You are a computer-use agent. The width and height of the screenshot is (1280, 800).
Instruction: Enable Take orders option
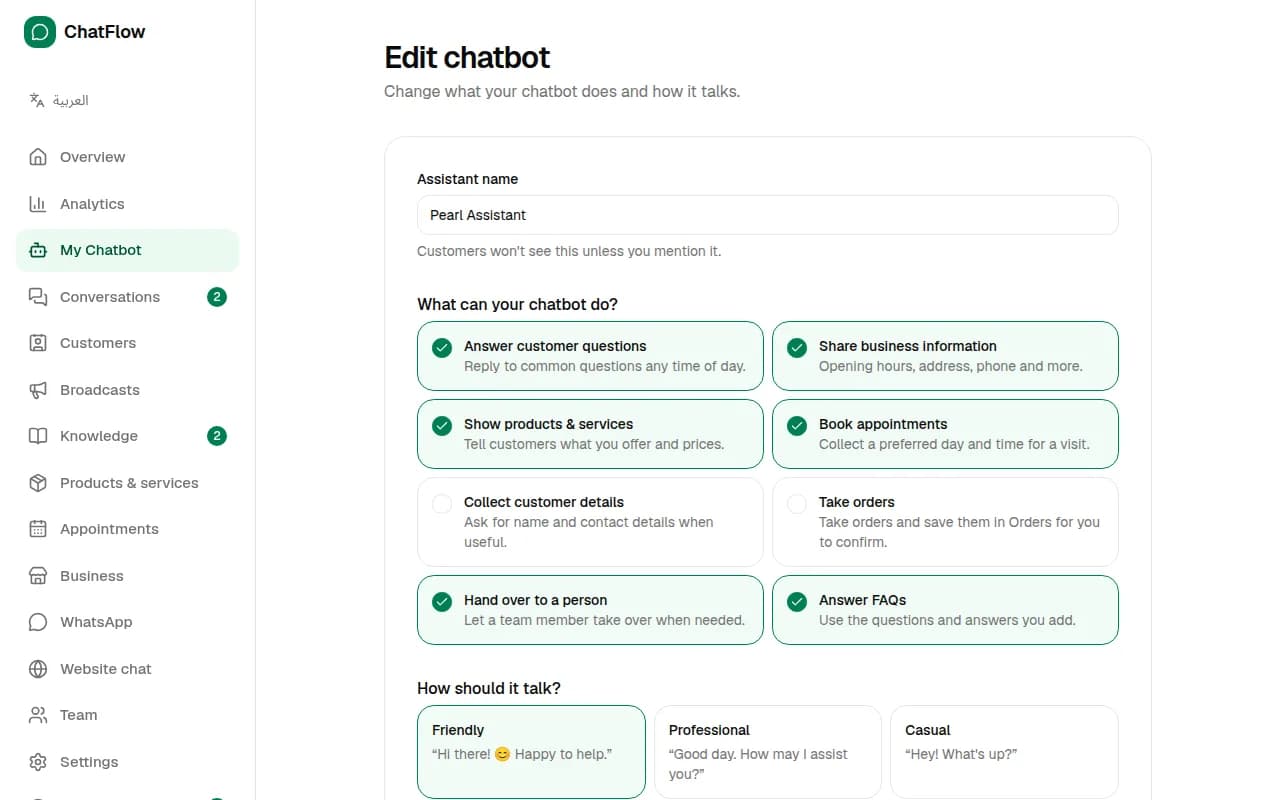pos(945,522)
